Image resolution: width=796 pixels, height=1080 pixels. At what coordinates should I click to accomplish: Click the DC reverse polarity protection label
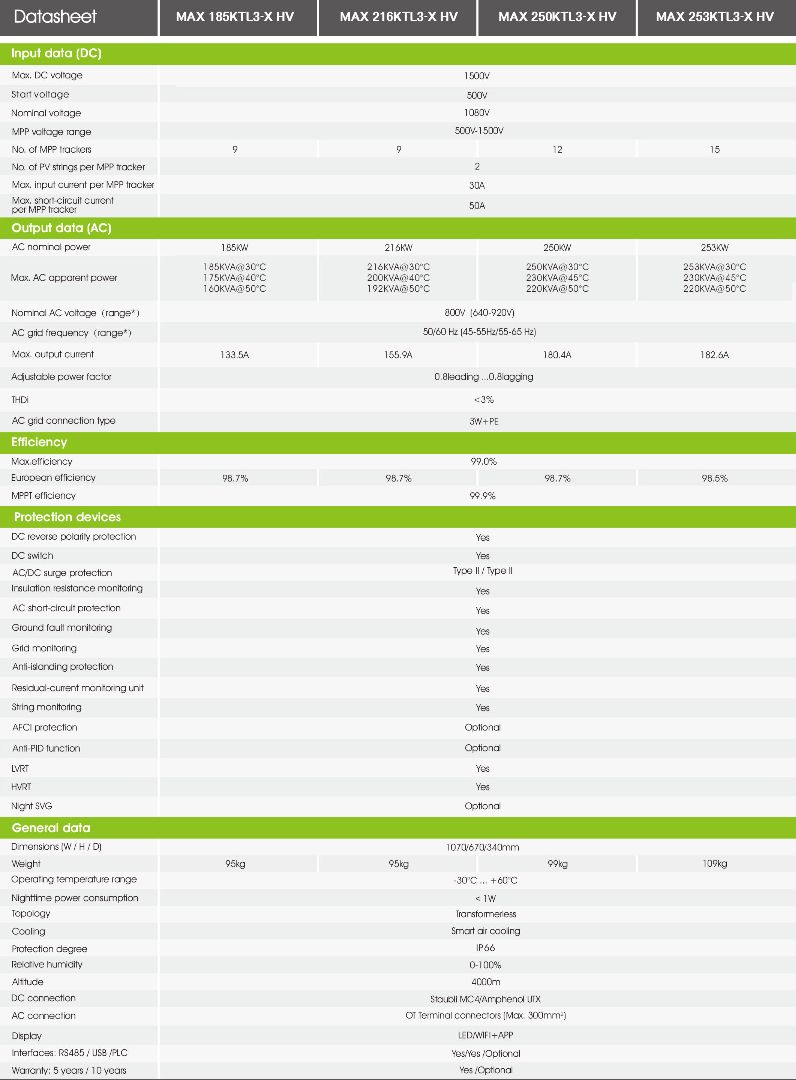coord(74,537)
